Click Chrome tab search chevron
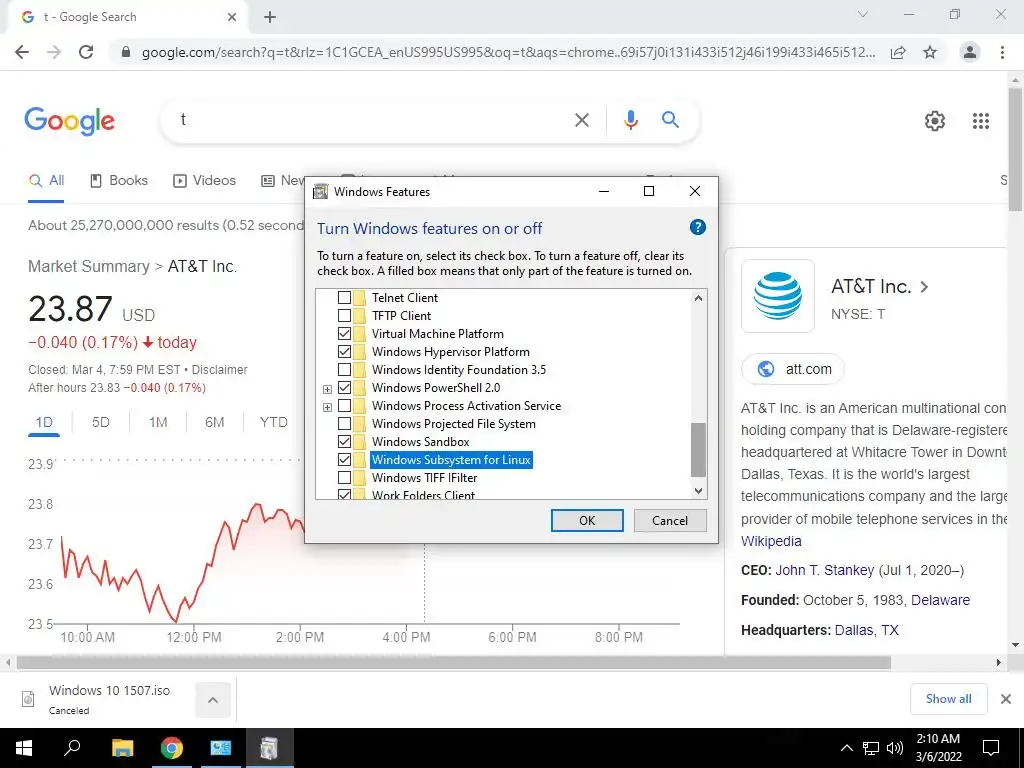 [x=863, y=14]
